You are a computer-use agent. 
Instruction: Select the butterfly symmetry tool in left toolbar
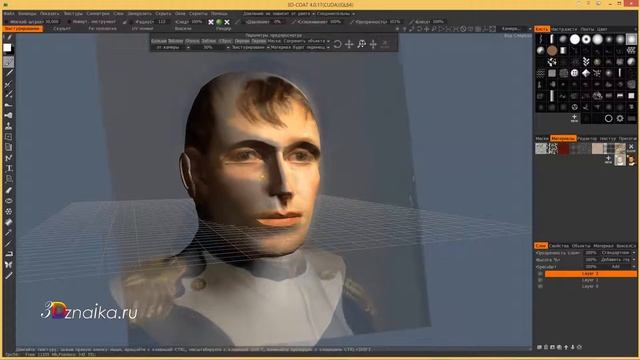coord(9,265)
